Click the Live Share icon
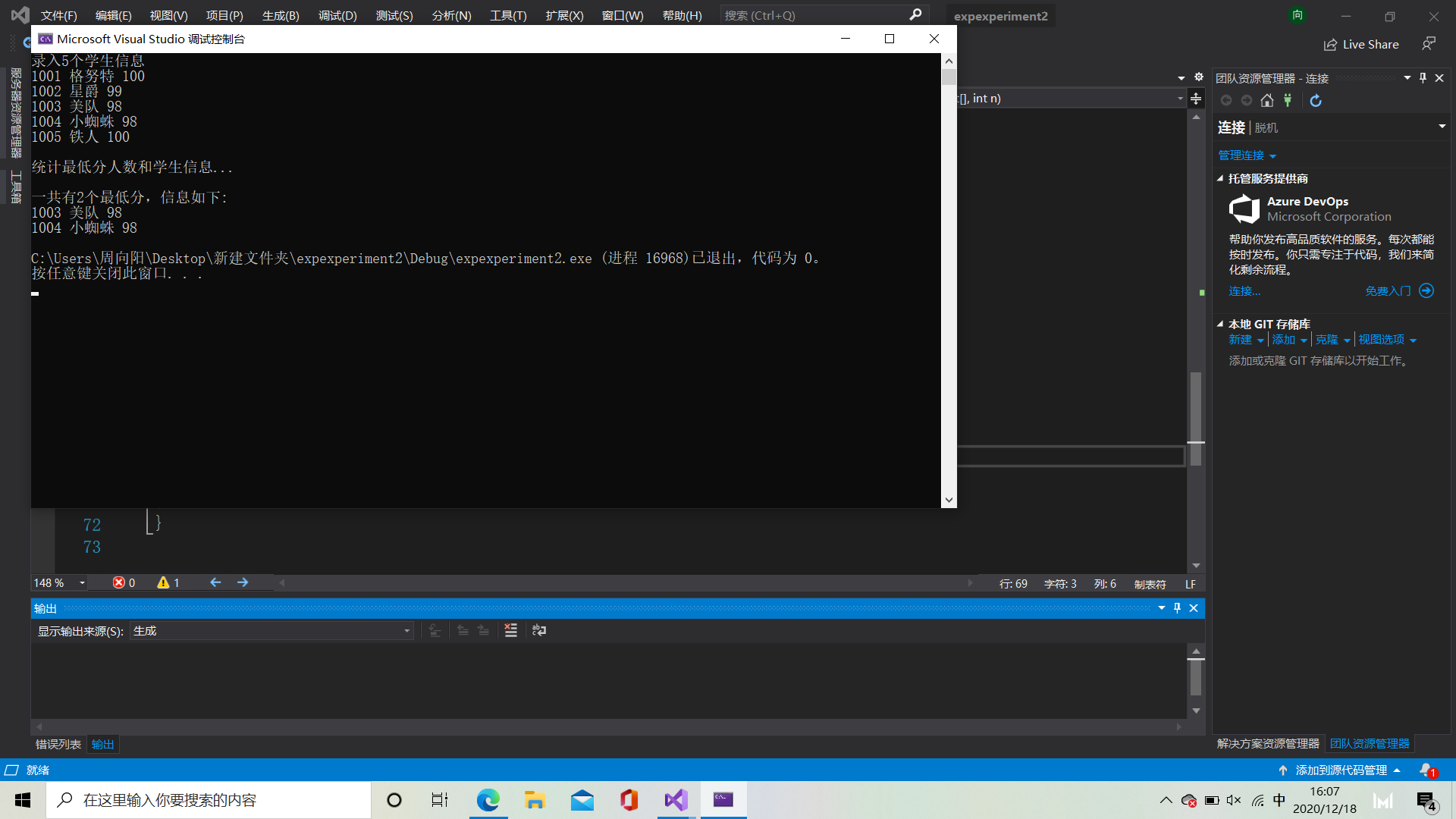The width and height of the screenshot is (1456, 819). click(1330, 45)
